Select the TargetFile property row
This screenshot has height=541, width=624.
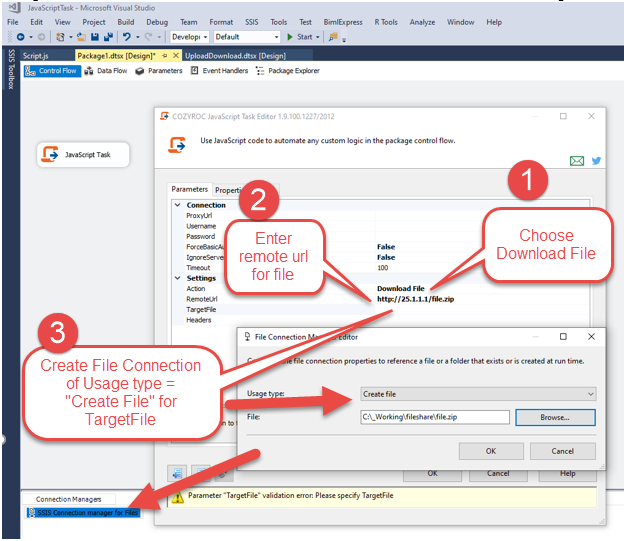(x=382, y=310)
